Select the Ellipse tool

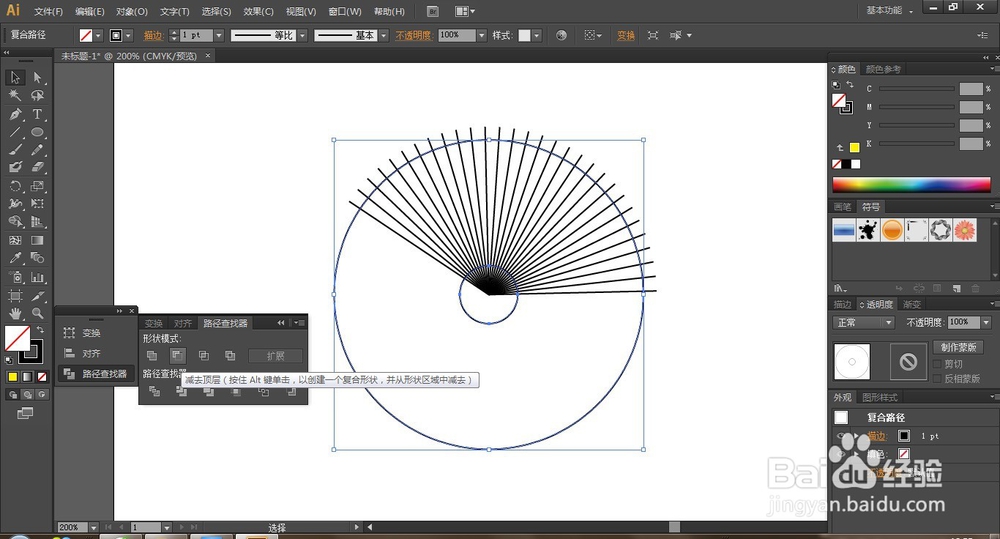(37, 132)
